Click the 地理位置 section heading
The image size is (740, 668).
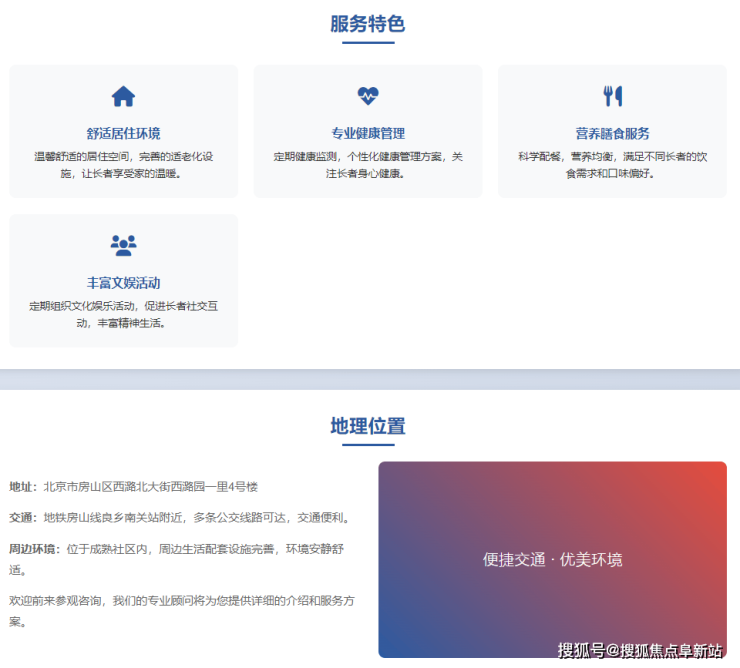coord(368,426)
